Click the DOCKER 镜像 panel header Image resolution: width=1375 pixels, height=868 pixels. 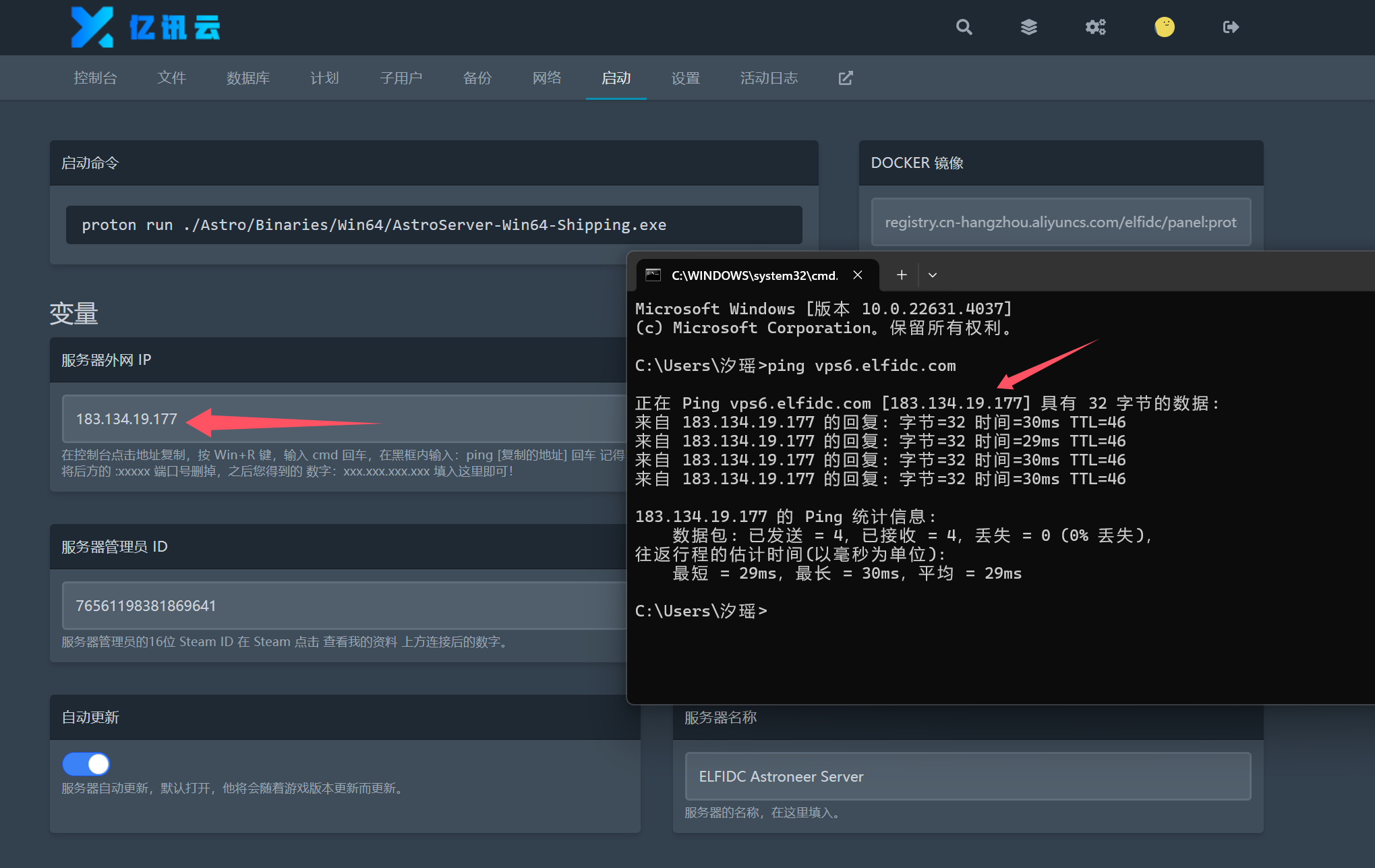[x=1061, y=163]
